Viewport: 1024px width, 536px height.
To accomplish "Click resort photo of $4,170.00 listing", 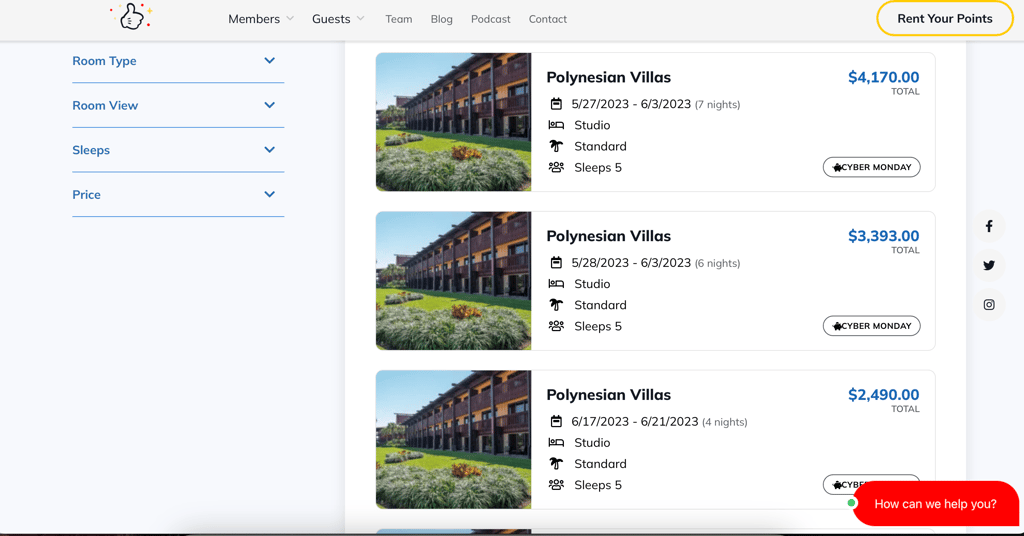I will [453, 122].
